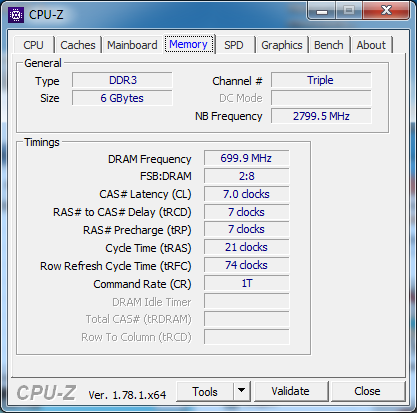Expand the Tools dropdown arrow
This screenshot has height=413, width=417.
click(x=242, y=391)
